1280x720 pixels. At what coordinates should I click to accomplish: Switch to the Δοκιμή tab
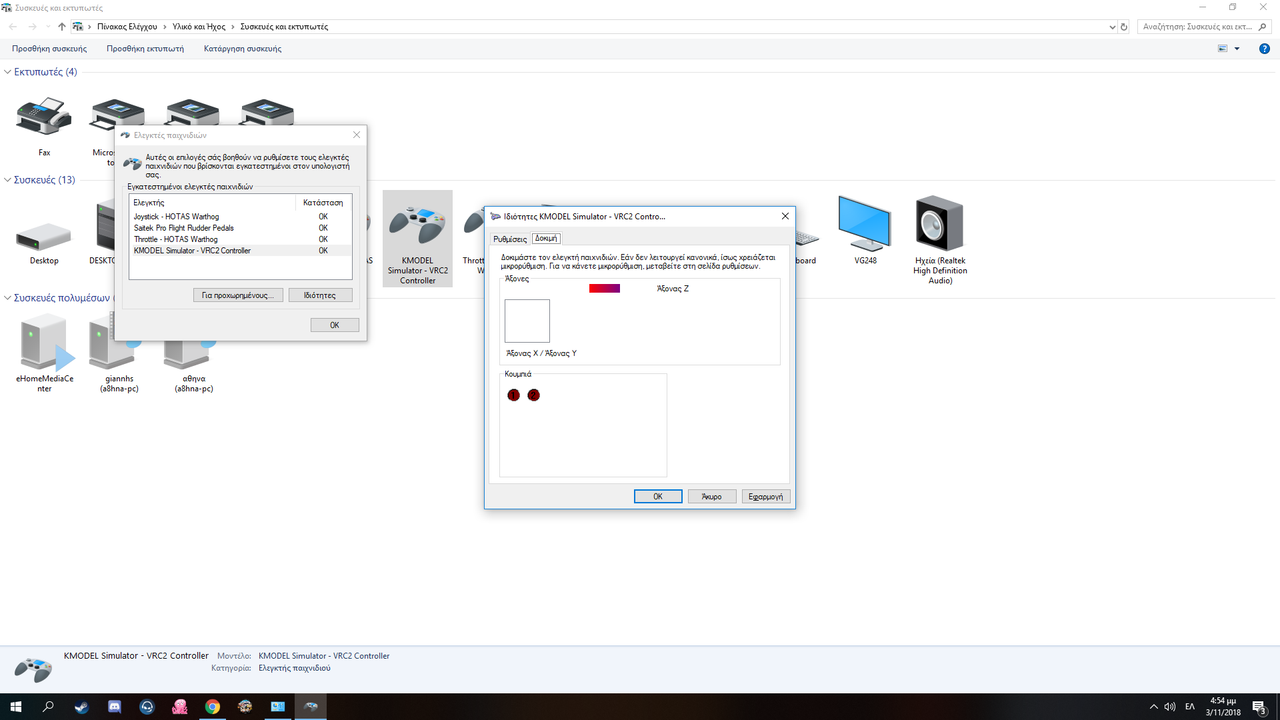point(546,238)
